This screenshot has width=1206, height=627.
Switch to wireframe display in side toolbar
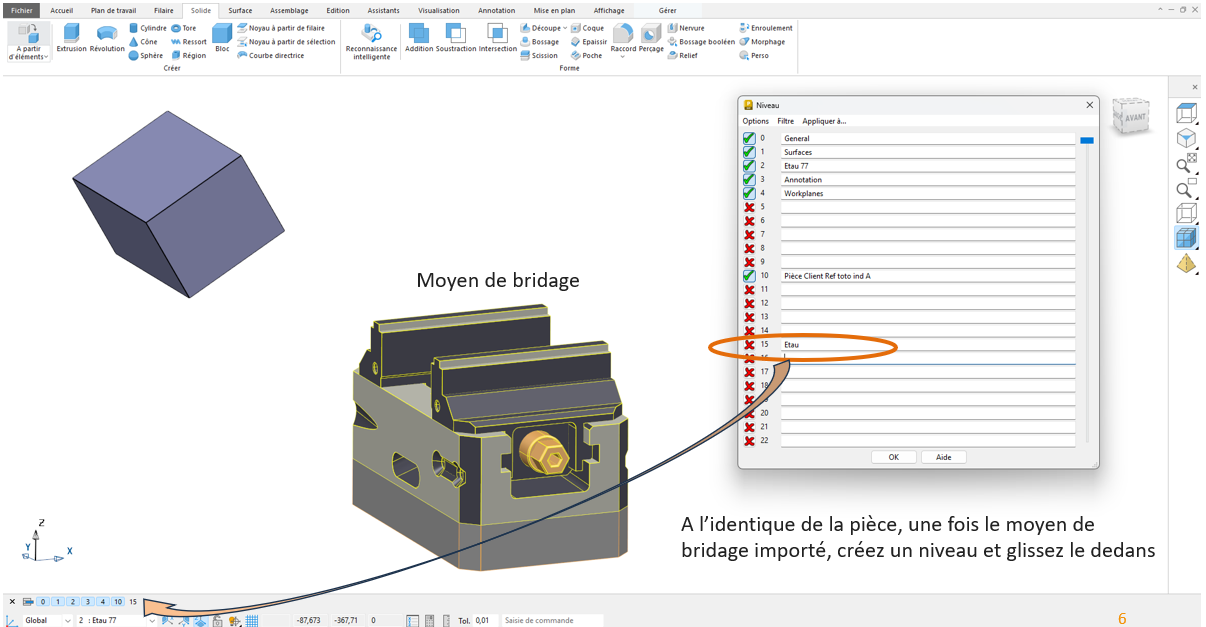pyautogui.click(x=1185, y=213)
